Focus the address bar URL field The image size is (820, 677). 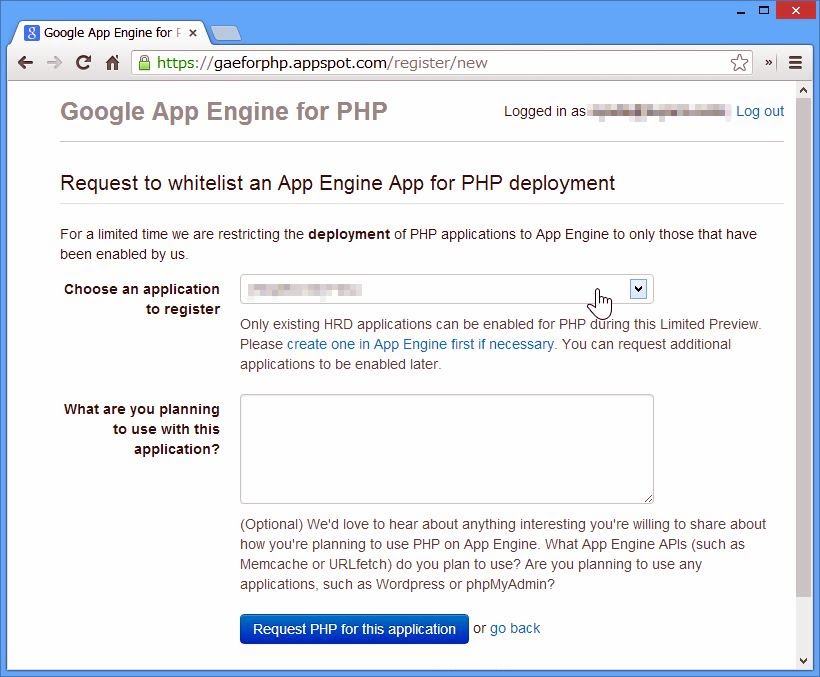coord(440,63)
